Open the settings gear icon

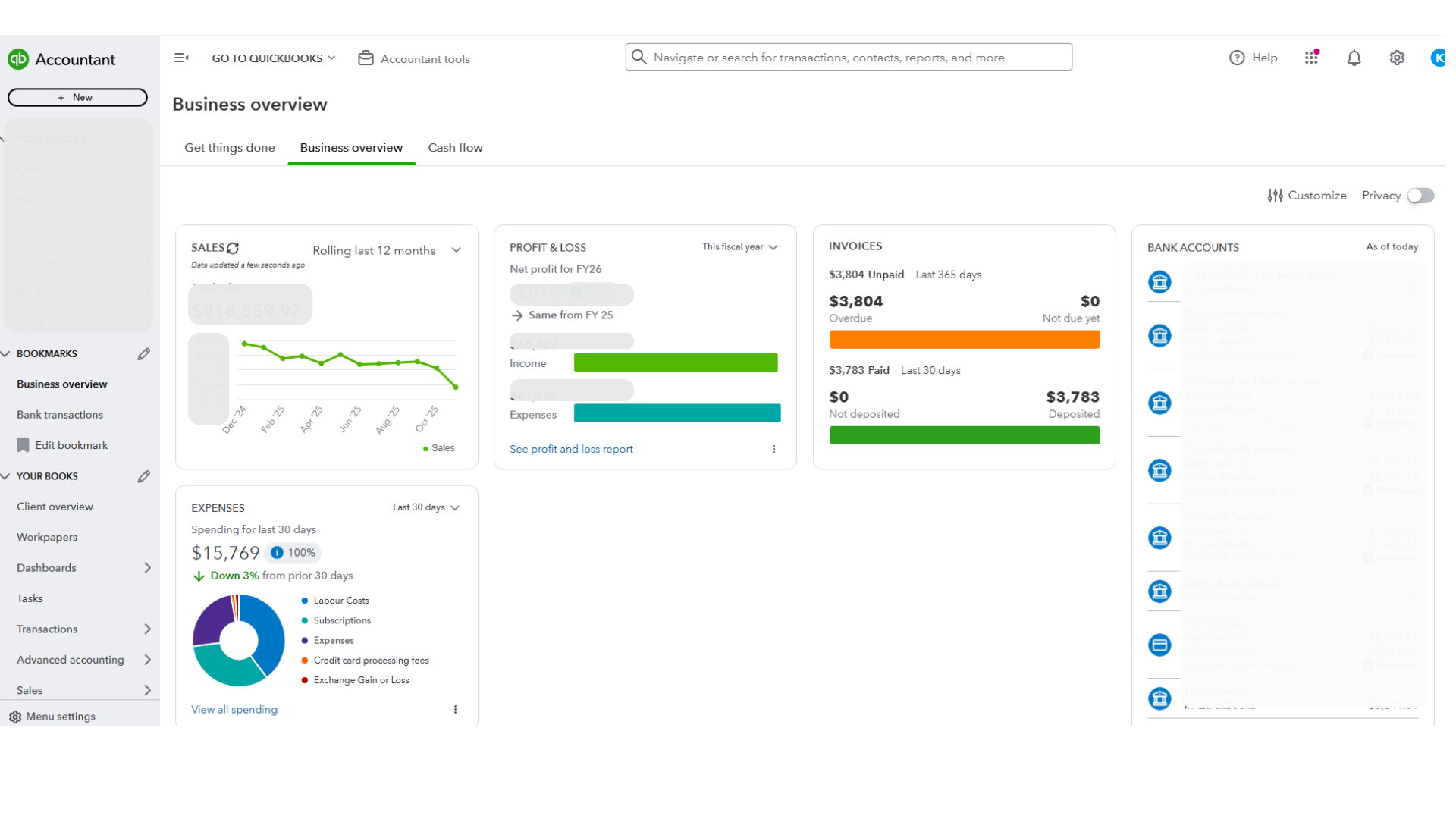click(1396, 58)
